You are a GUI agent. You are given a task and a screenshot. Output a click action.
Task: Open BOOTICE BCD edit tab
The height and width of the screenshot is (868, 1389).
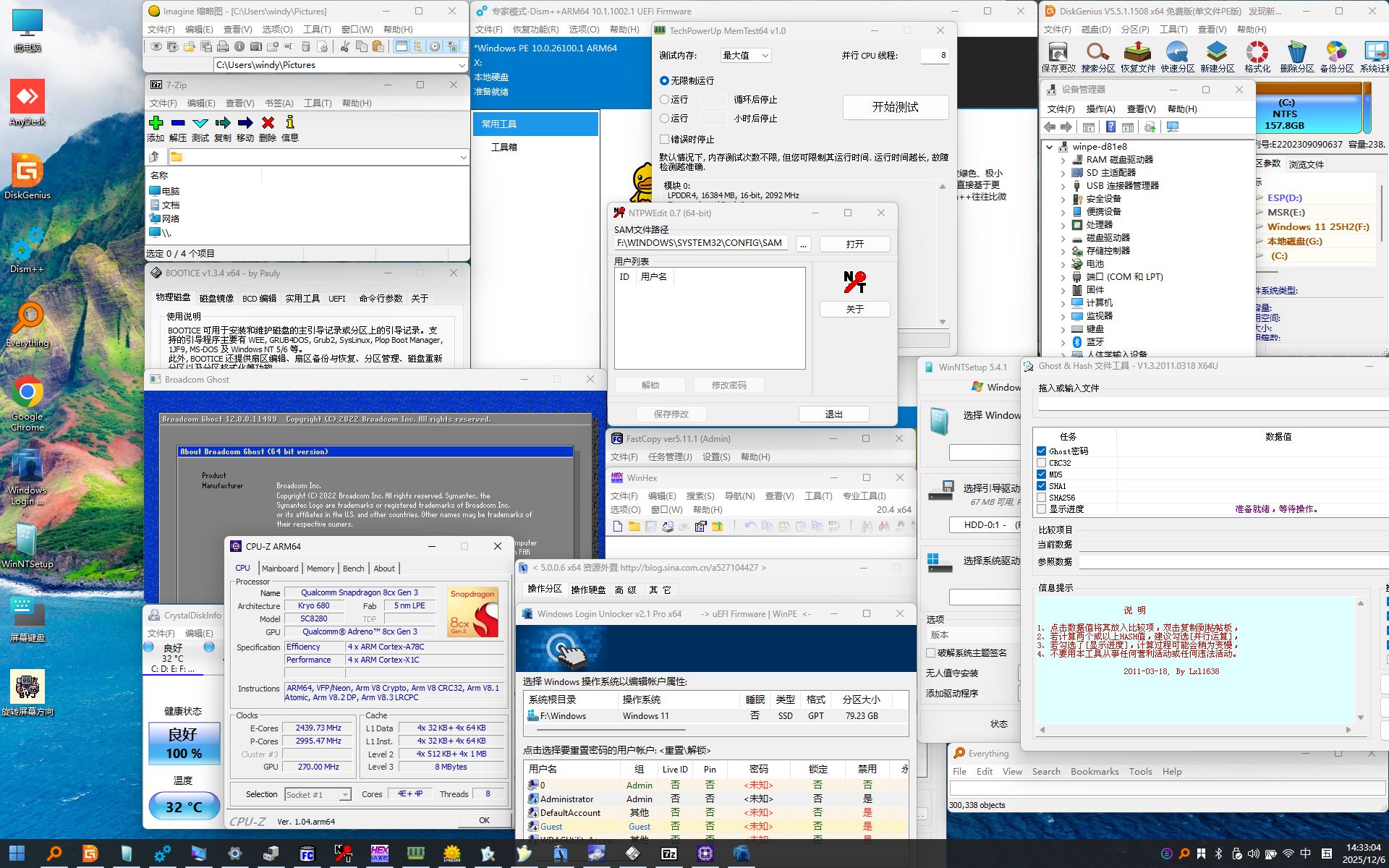coord(259,298)
